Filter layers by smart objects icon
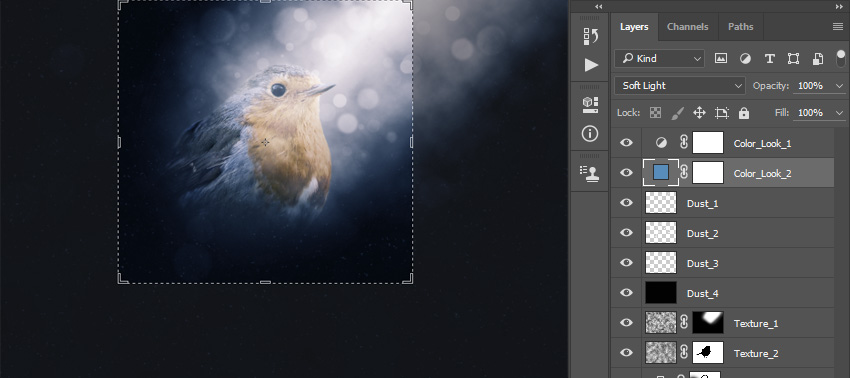Viewport: 850px width, 378px height. [817, 59]
